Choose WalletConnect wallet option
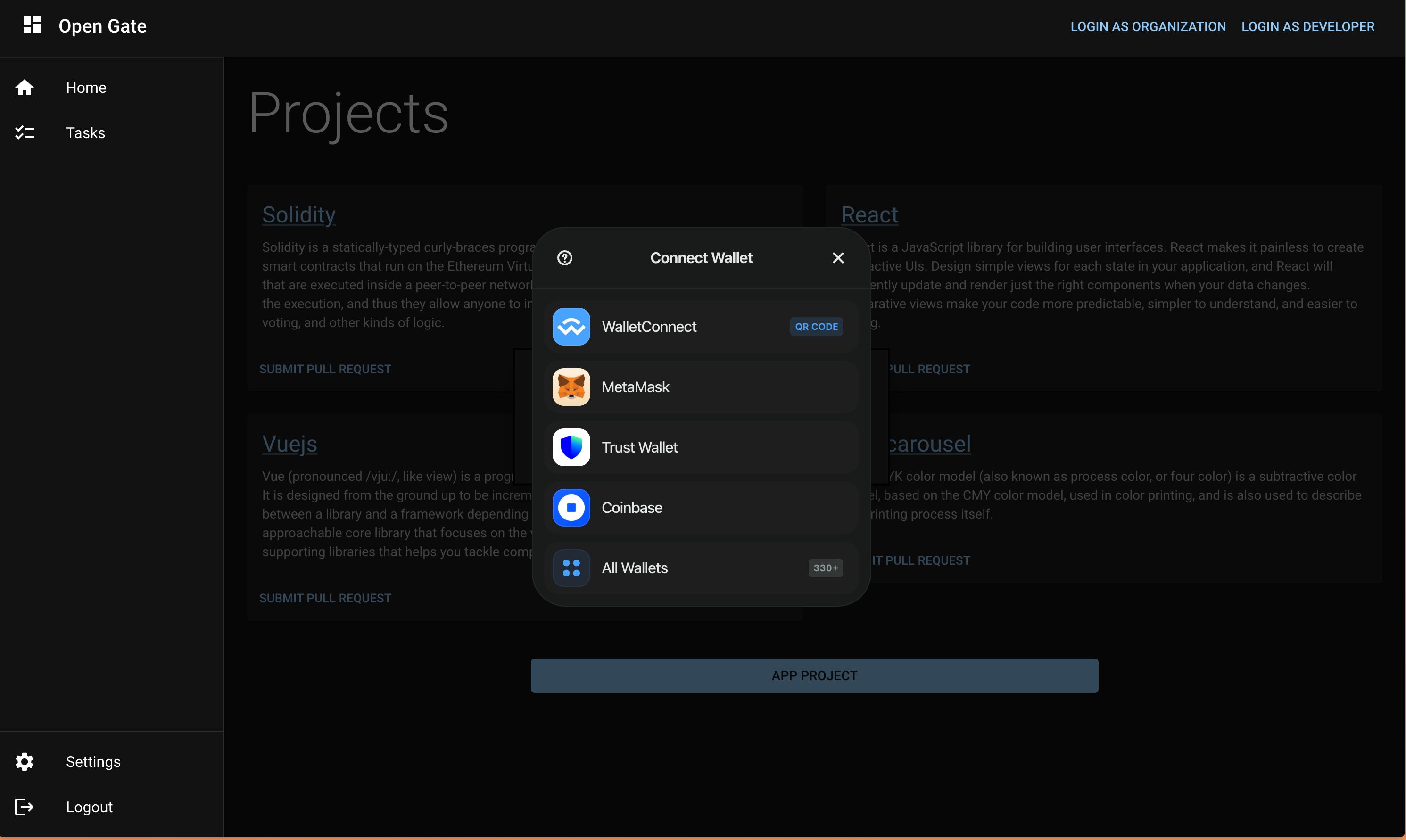 point(701,327)
